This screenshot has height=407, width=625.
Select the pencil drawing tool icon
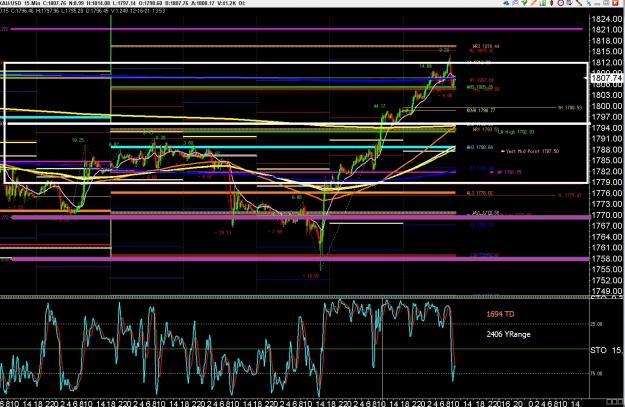pos(534,3)
